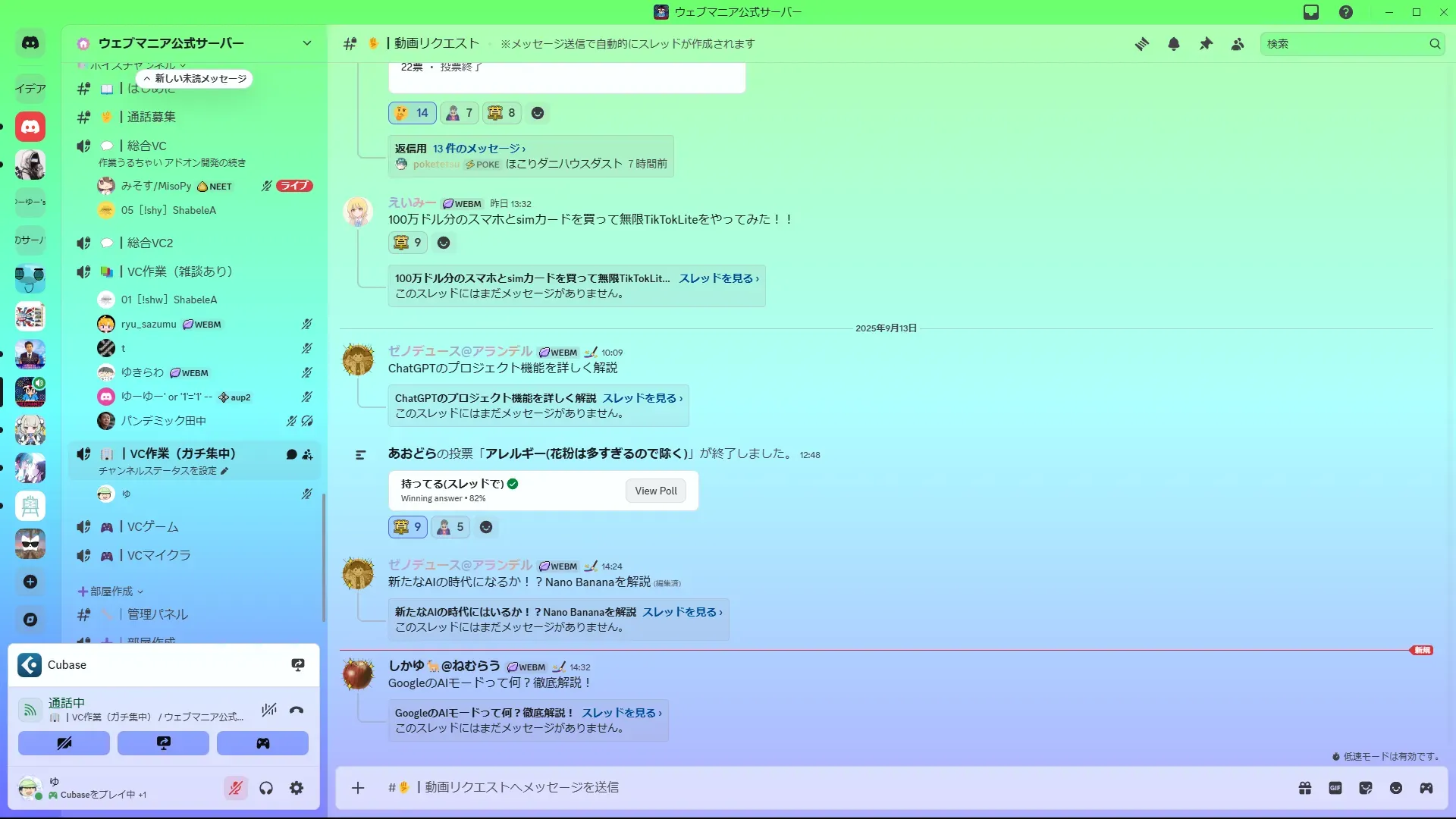This screenshot has width=1456, height=819.
Task: Show the member list icon
Action: pos(1238,44)
